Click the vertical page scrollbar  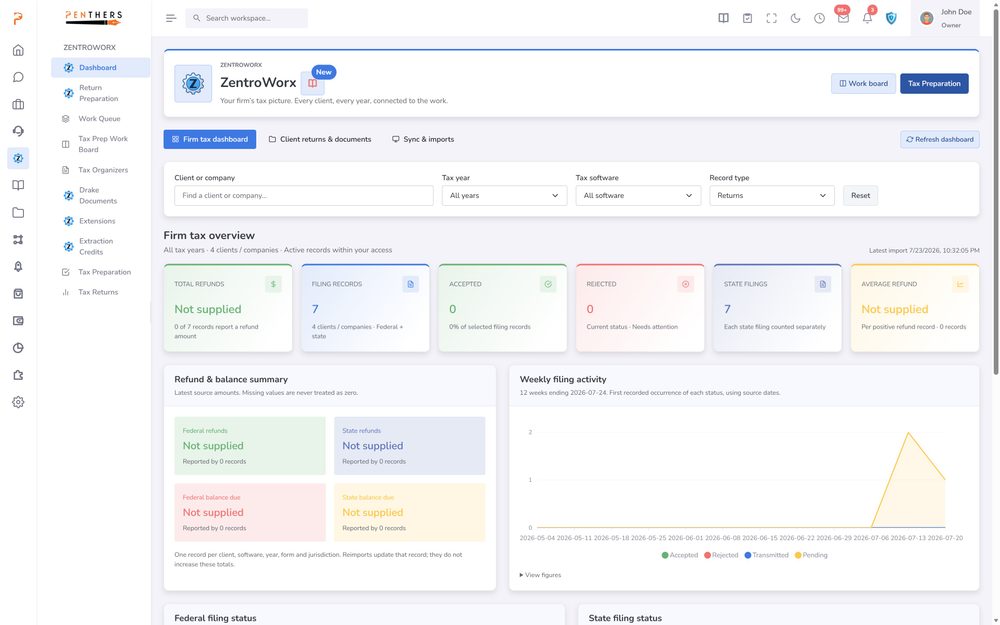click(996, 191)
